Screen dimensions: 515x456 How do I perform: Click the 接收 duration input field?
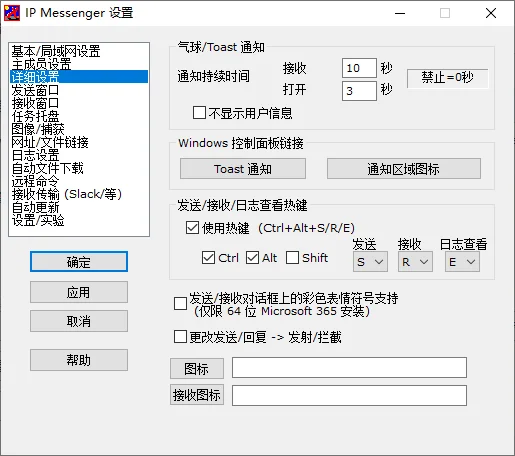pyautogui.click(x=359, y=68)
